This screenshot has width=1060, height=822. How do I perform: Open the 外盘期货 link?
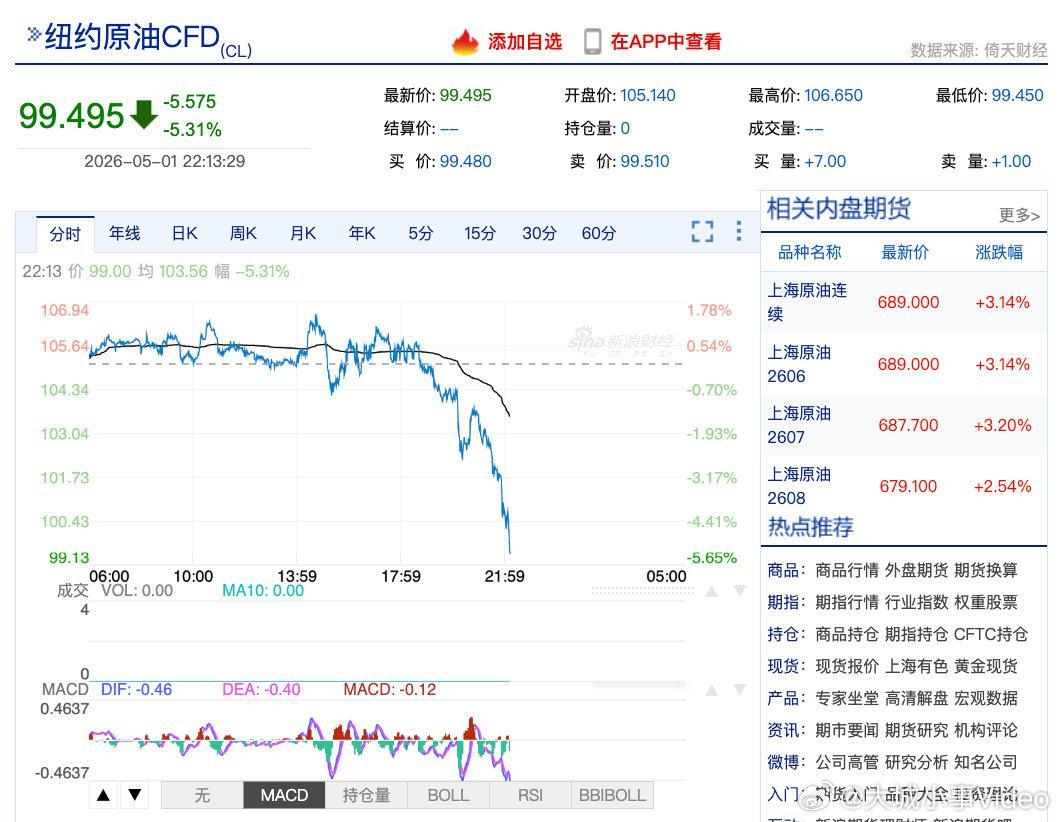pos(916,571)
